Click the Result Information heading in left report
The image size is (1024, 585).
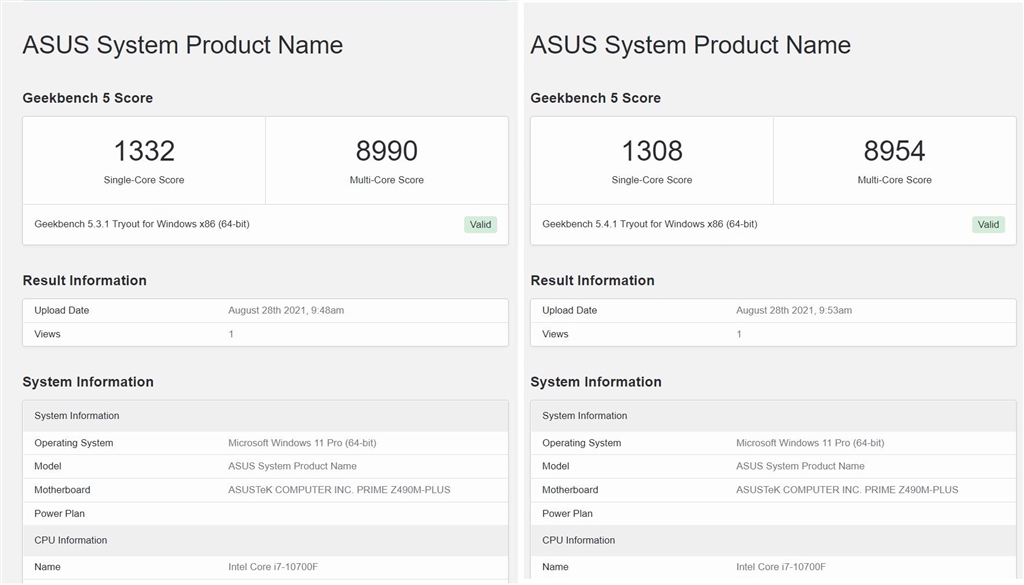(85, 281)
